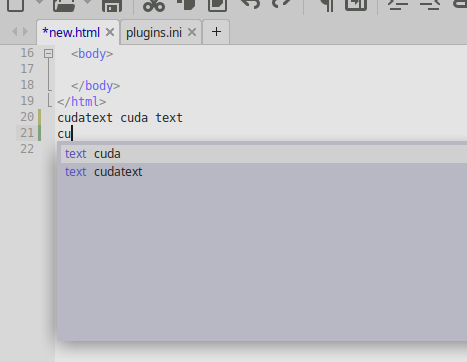467x362 pixels.
Task: Click the Unindent lines toolbar icon
Action: point(430,4)
